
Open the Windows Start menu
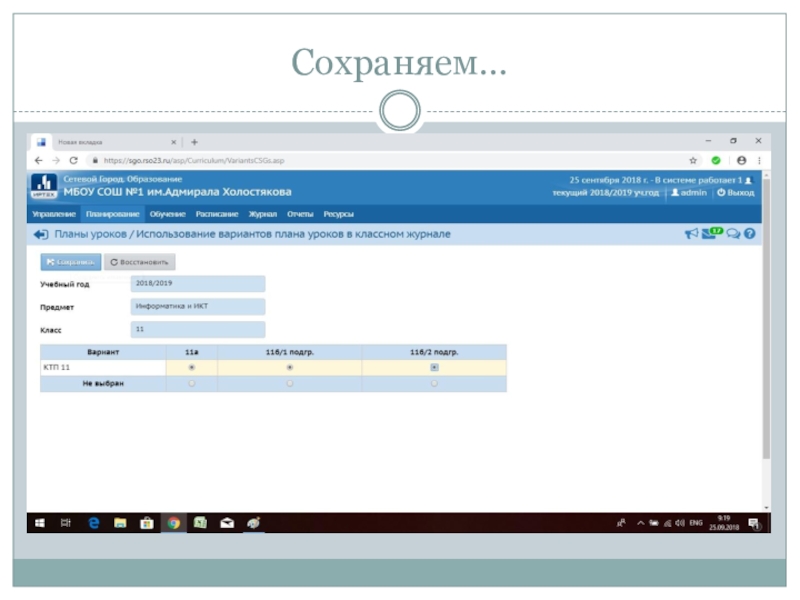tap(40, 522)
